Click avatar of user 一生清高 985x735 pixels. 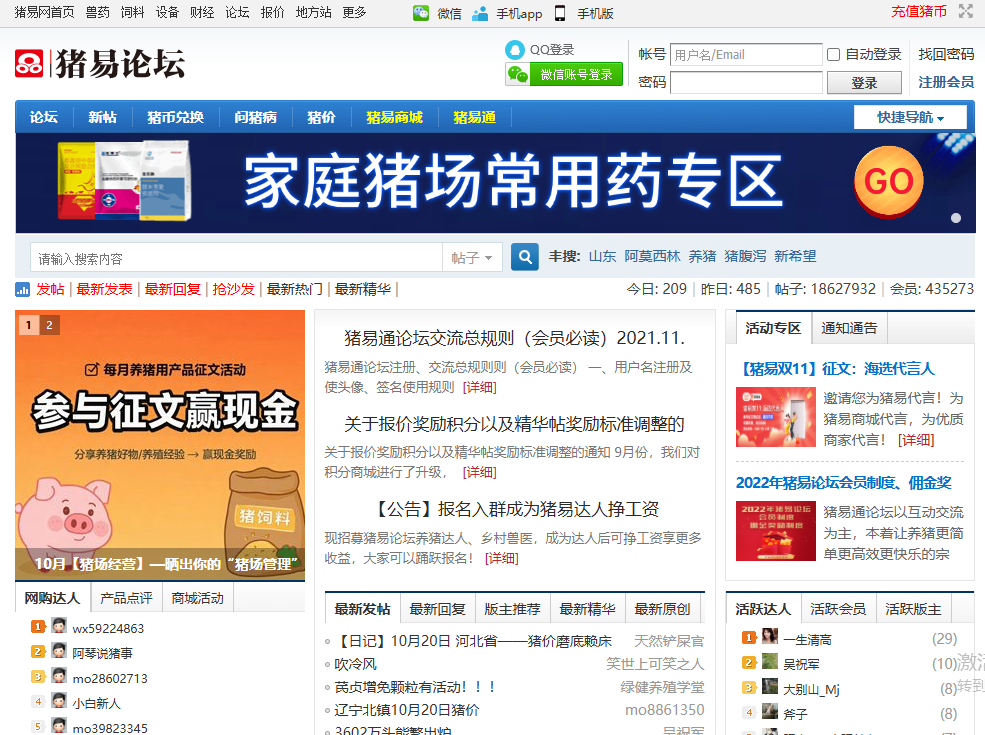tap(770, 637)
